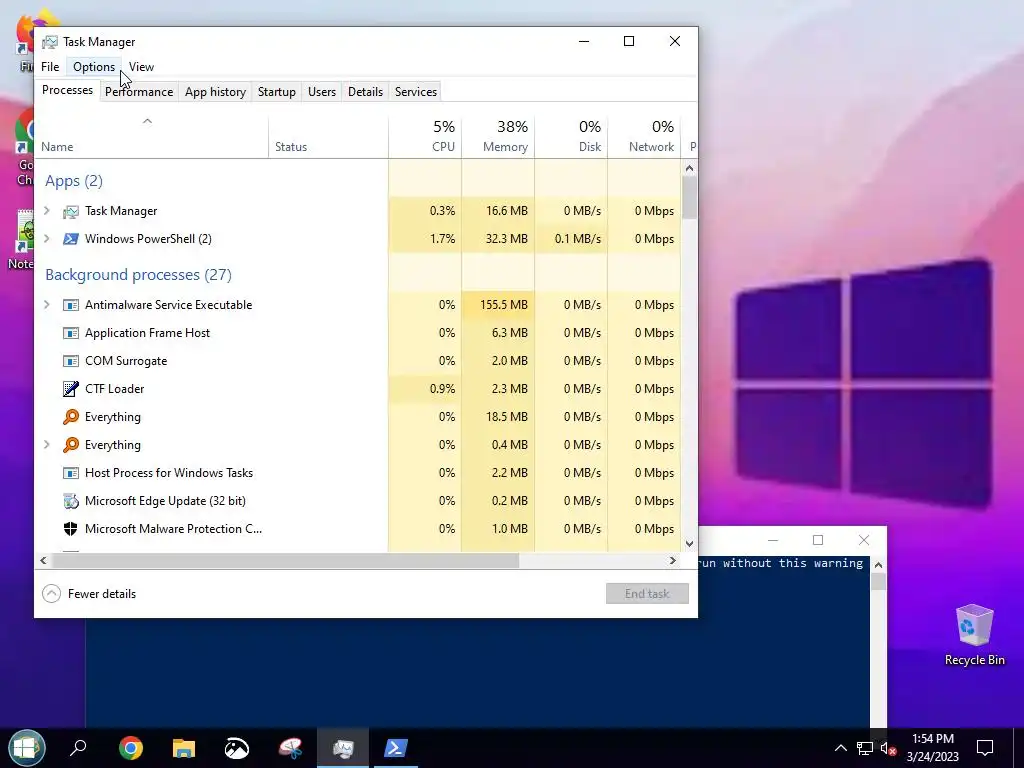
Task: Expand the Task Manager process row
Action: pyautogui.click(x=46, y=210)
